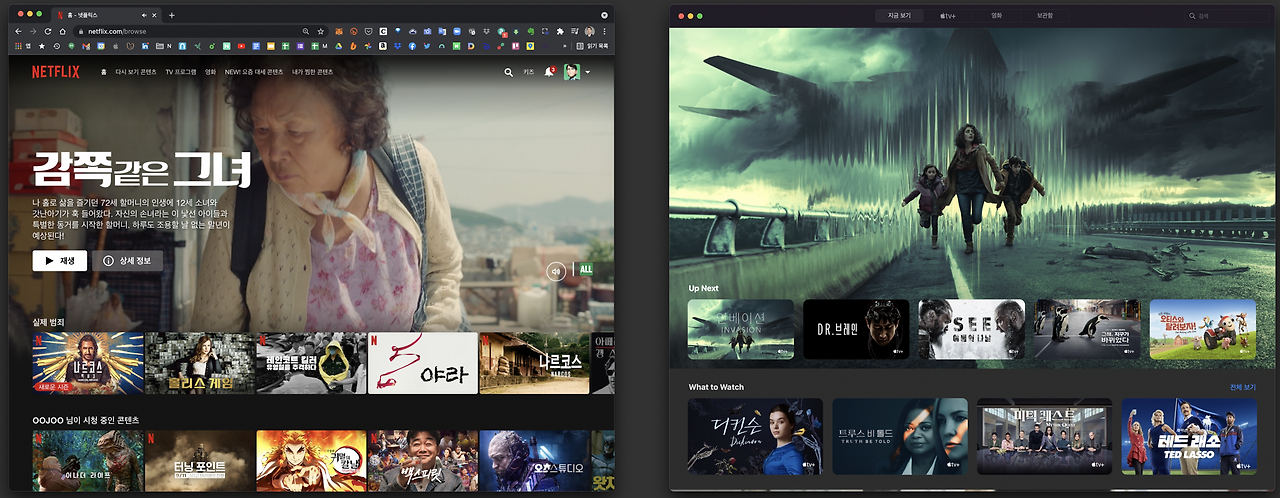Open the 나르코스 새로운 시즌 thumbnail
The image size is (1280, 498).
88,363
